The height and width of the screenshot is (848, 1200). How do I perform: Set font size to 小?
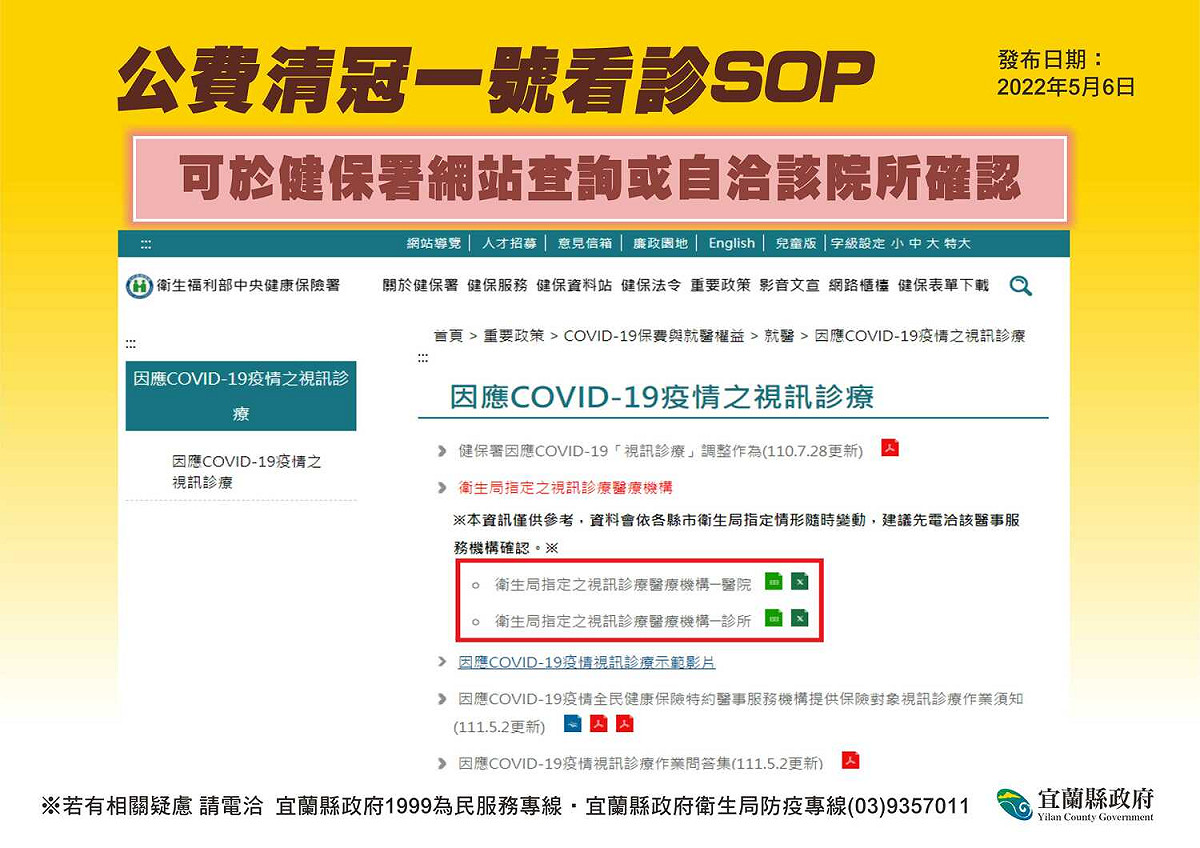click(898, 243)
